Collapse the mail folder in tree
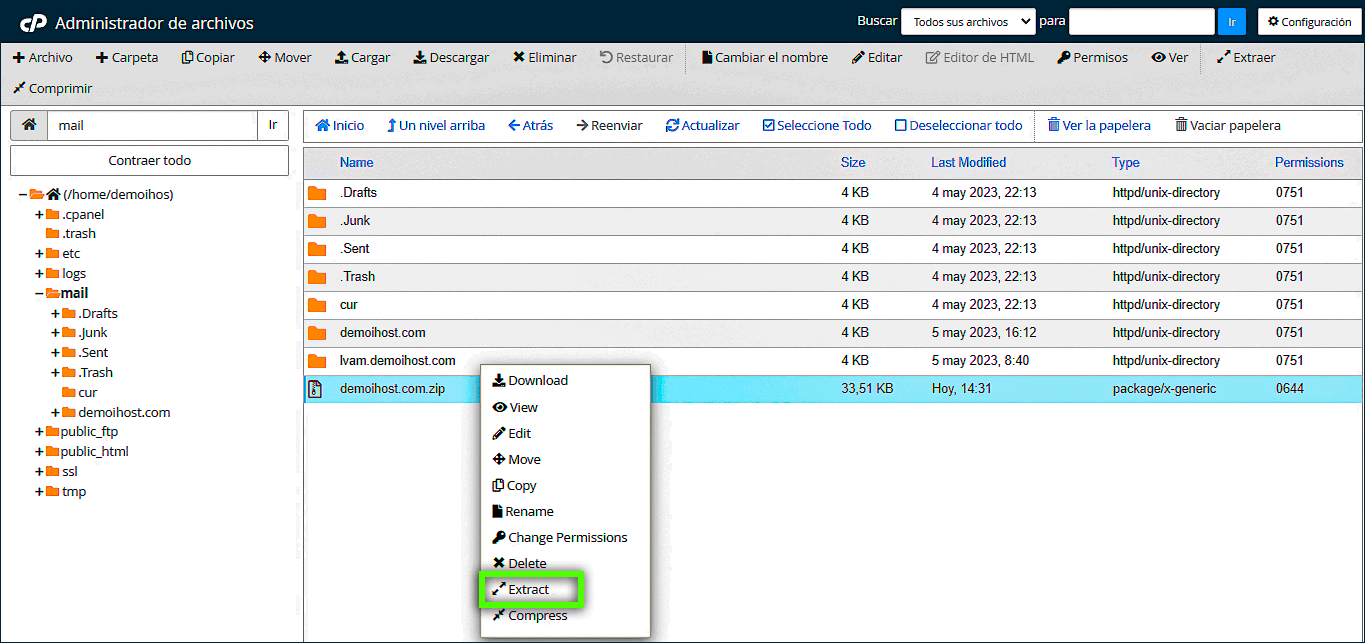This screenshot has width=1365, height=643. click(x=39, y=294)
